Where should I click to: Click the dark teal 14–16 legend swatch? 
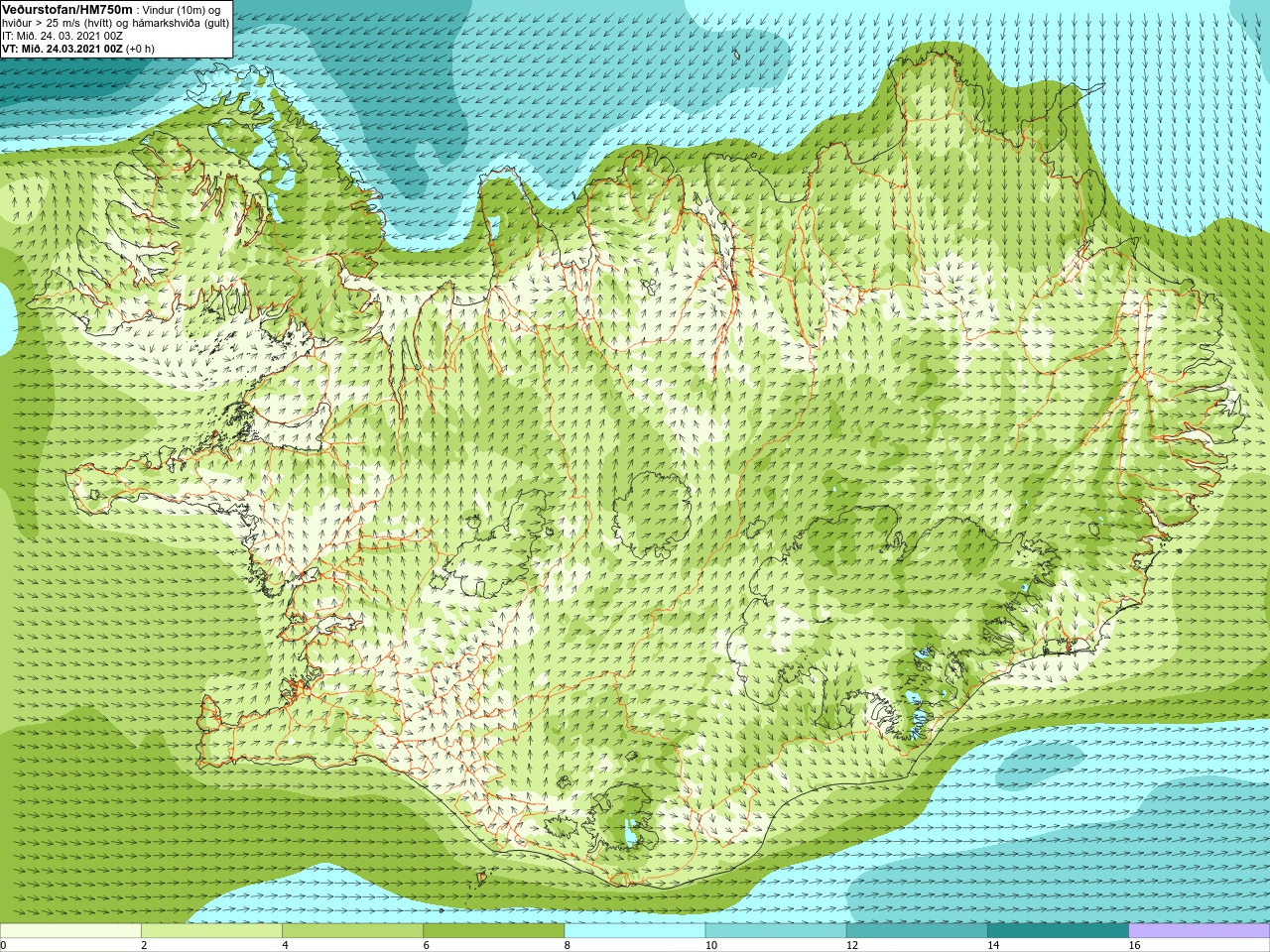point(1059,931)
